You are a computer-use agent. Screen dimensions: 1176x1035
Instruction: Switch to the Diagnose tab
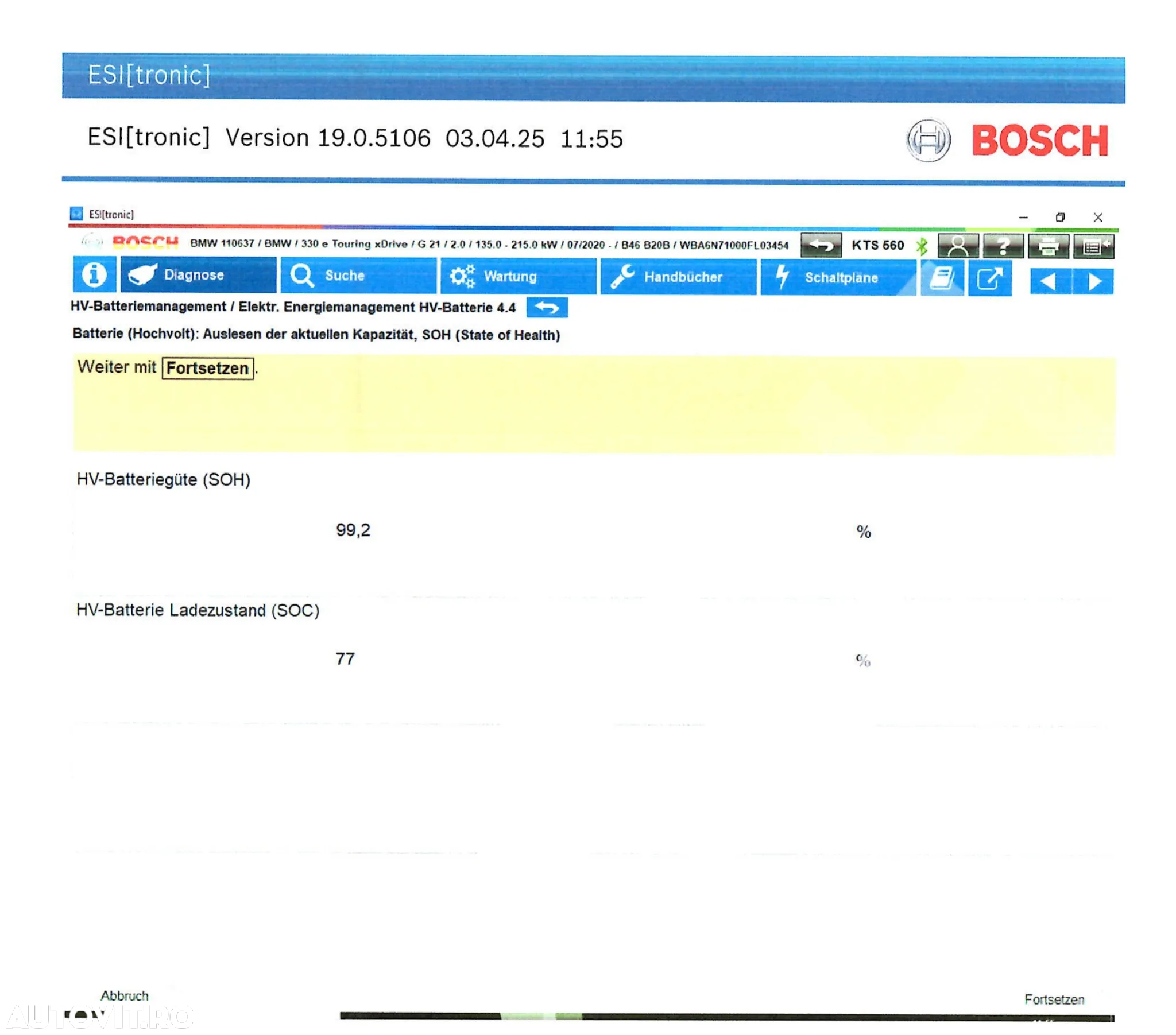pyautogui.click(x=199, y=274)
